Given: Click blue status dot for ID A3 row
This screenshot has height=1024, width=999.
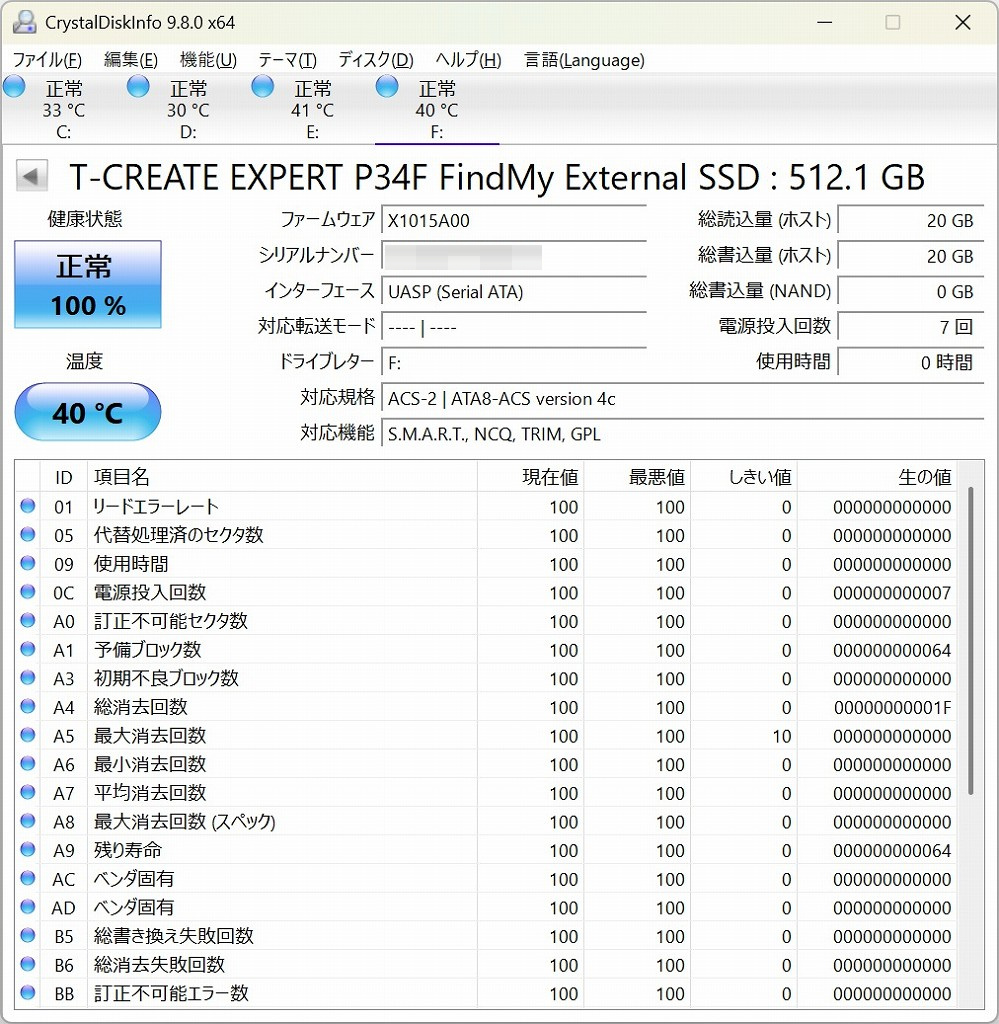Looking at the screenshot, I should click(x=27, y=678).
